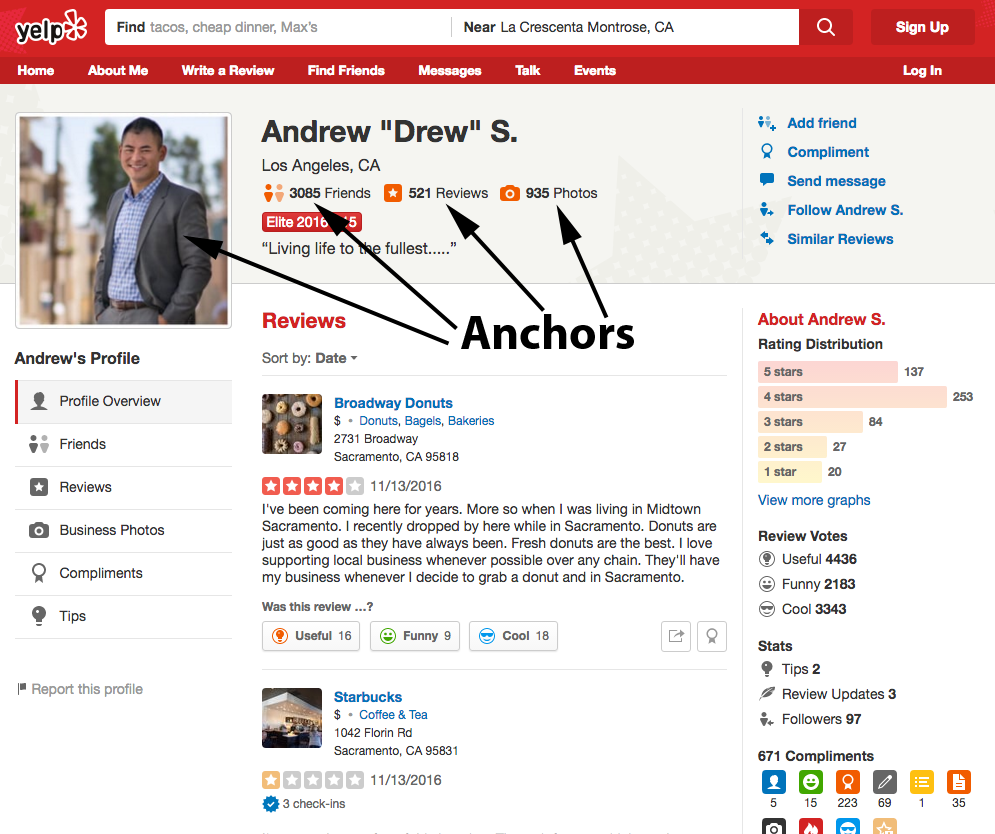Open the Talk menu item
The width and height of the screenshot is (995, 834).
(528, 70)
